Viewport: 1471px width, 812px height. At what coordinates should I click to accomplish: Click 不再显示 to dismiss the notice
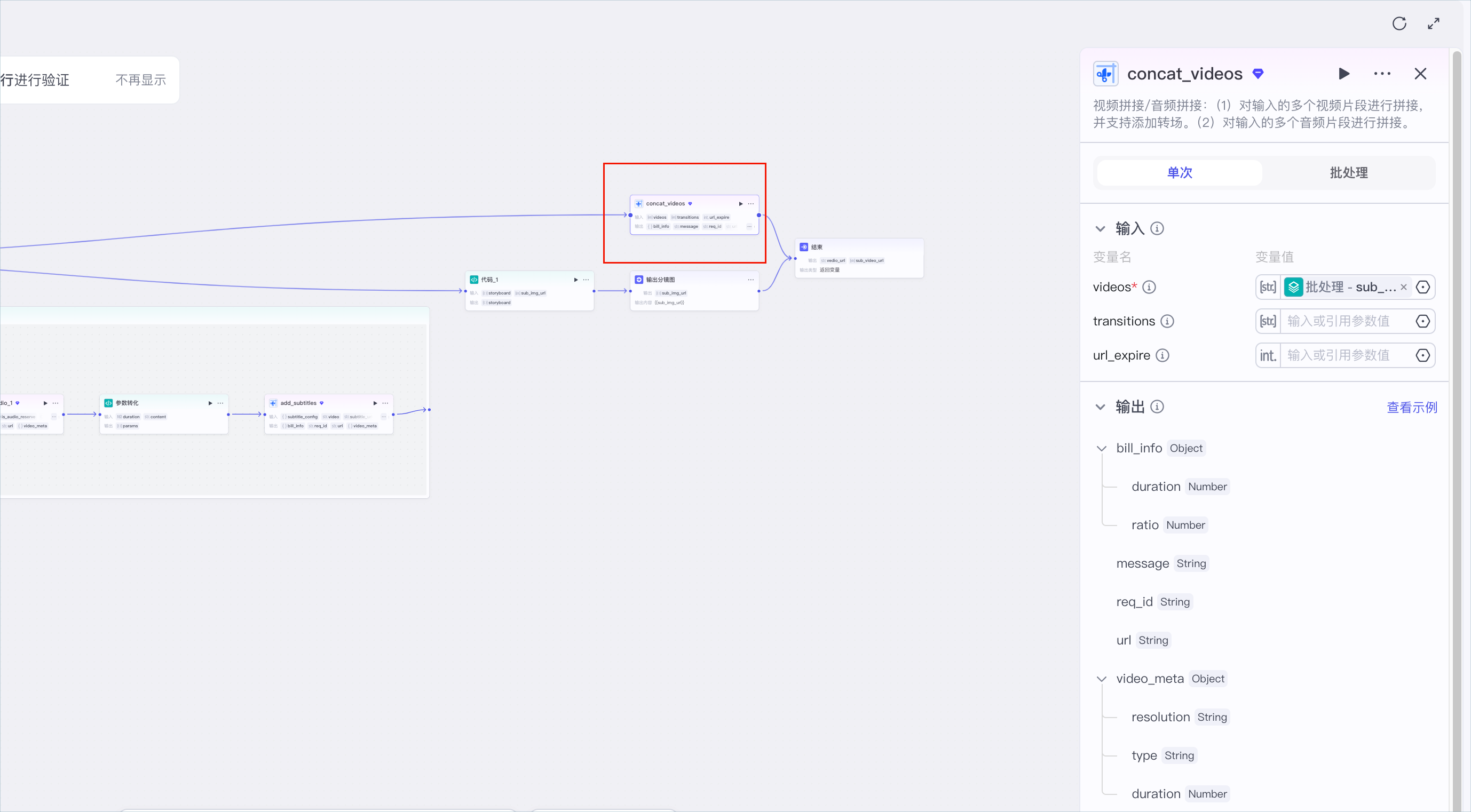tap(140, 80)
